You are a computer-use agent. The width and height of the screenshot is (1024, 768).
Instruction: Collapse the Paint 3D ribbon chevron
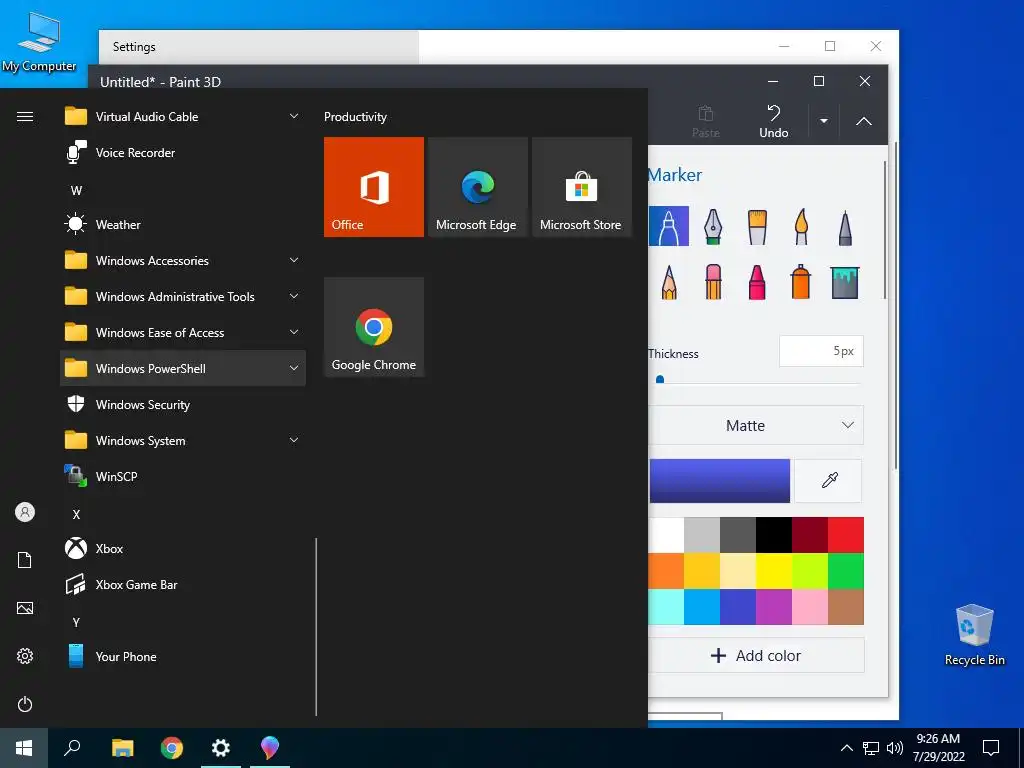point(863,121)
